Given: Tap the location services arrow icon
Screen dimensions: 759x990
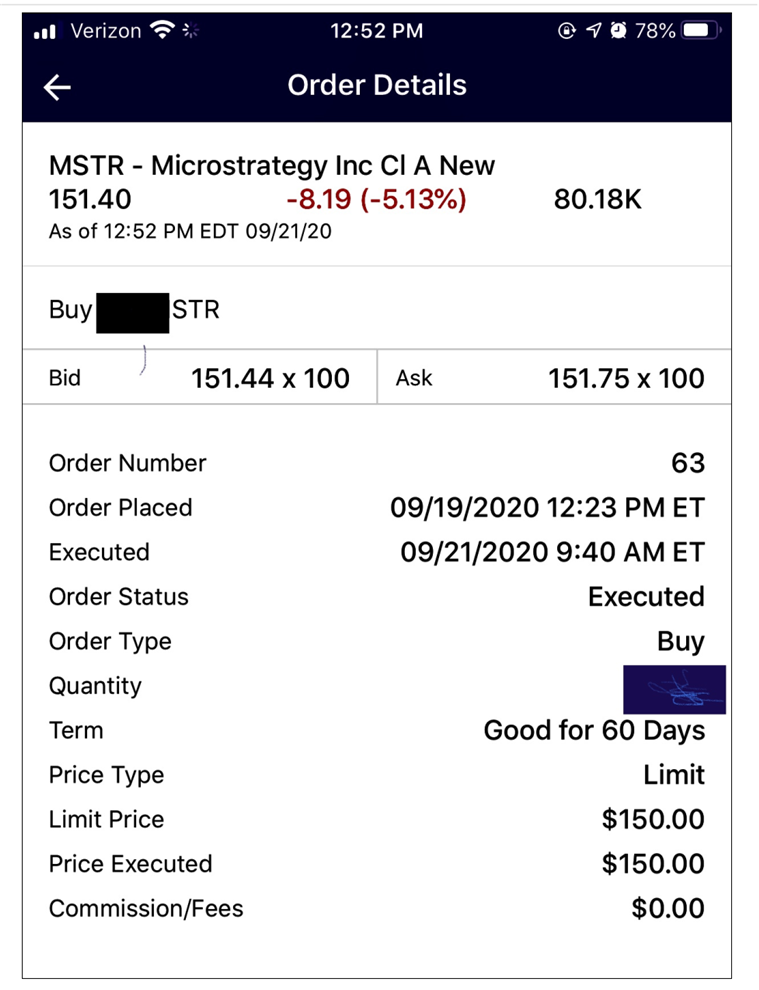Looking at the screenshot, I should pyautogui.click(x=594, y=31).
